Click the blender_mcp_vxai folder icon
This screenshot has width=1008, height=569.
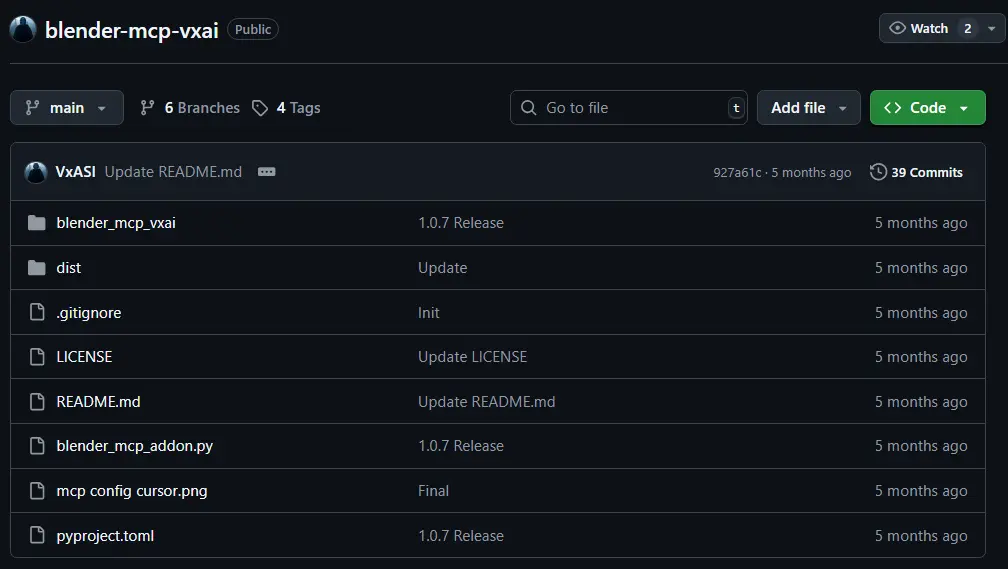tap(37, 223)
